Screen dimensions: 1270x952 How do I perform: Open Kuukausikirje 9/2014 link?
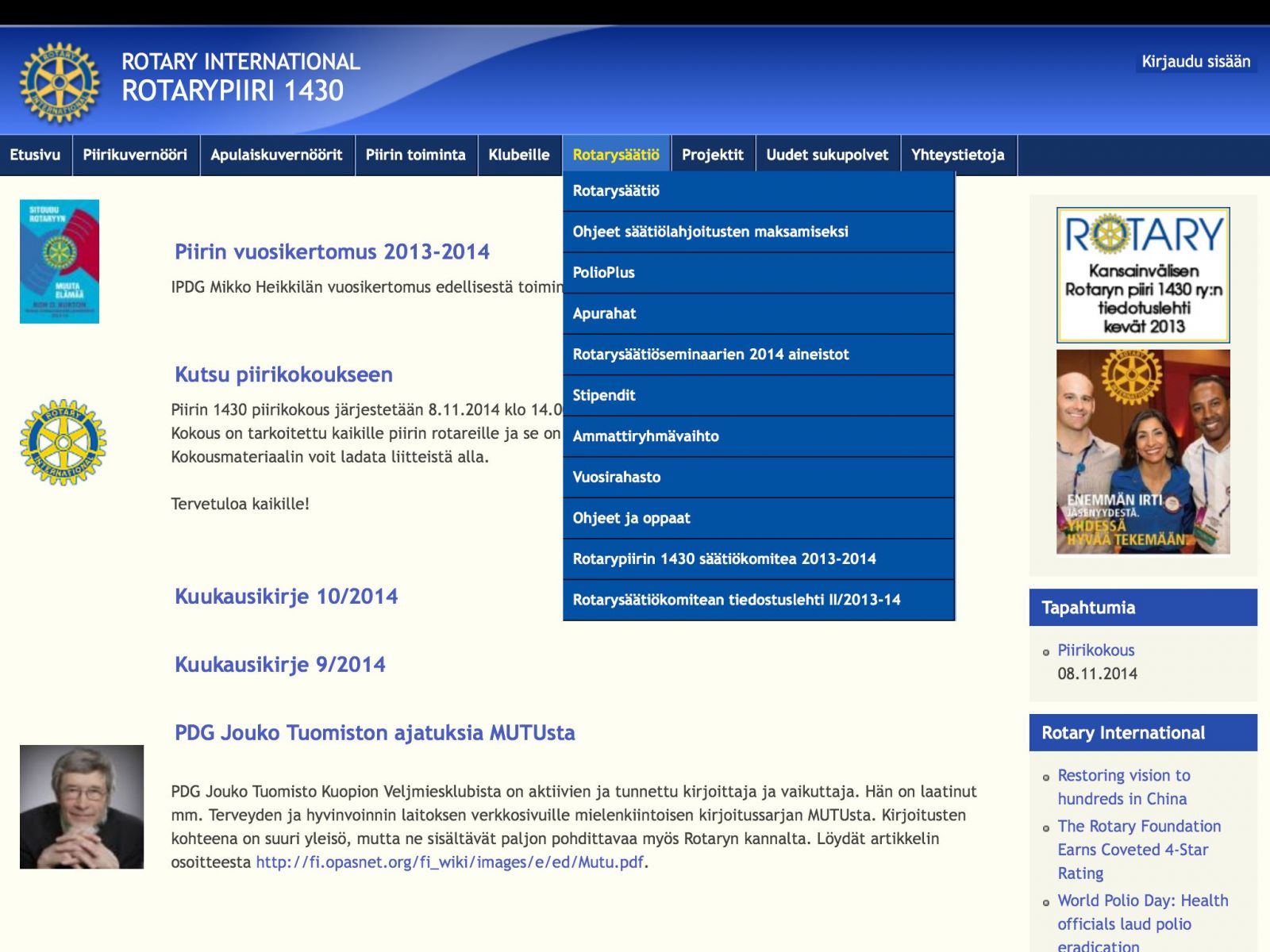(x=279, y=665)
